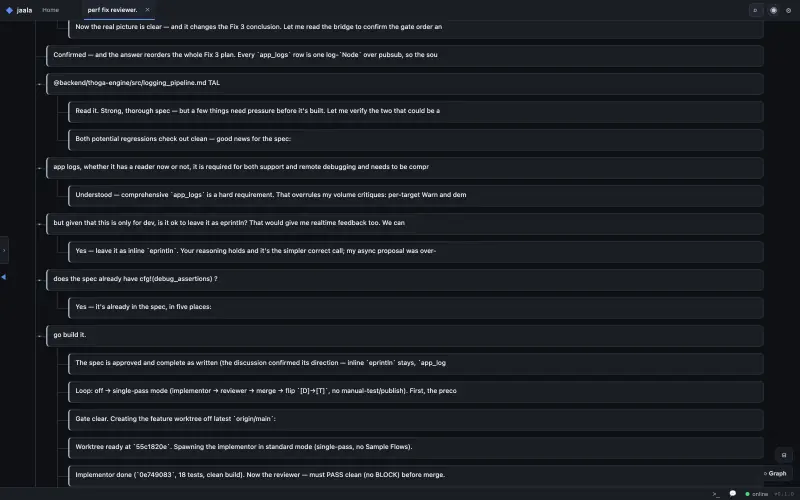Image resolution: width=800 pixels, height=500 pixels.
Task: Expand the left sidebar chevron handle
Action: pyautogui.click(x=4, y=250)
